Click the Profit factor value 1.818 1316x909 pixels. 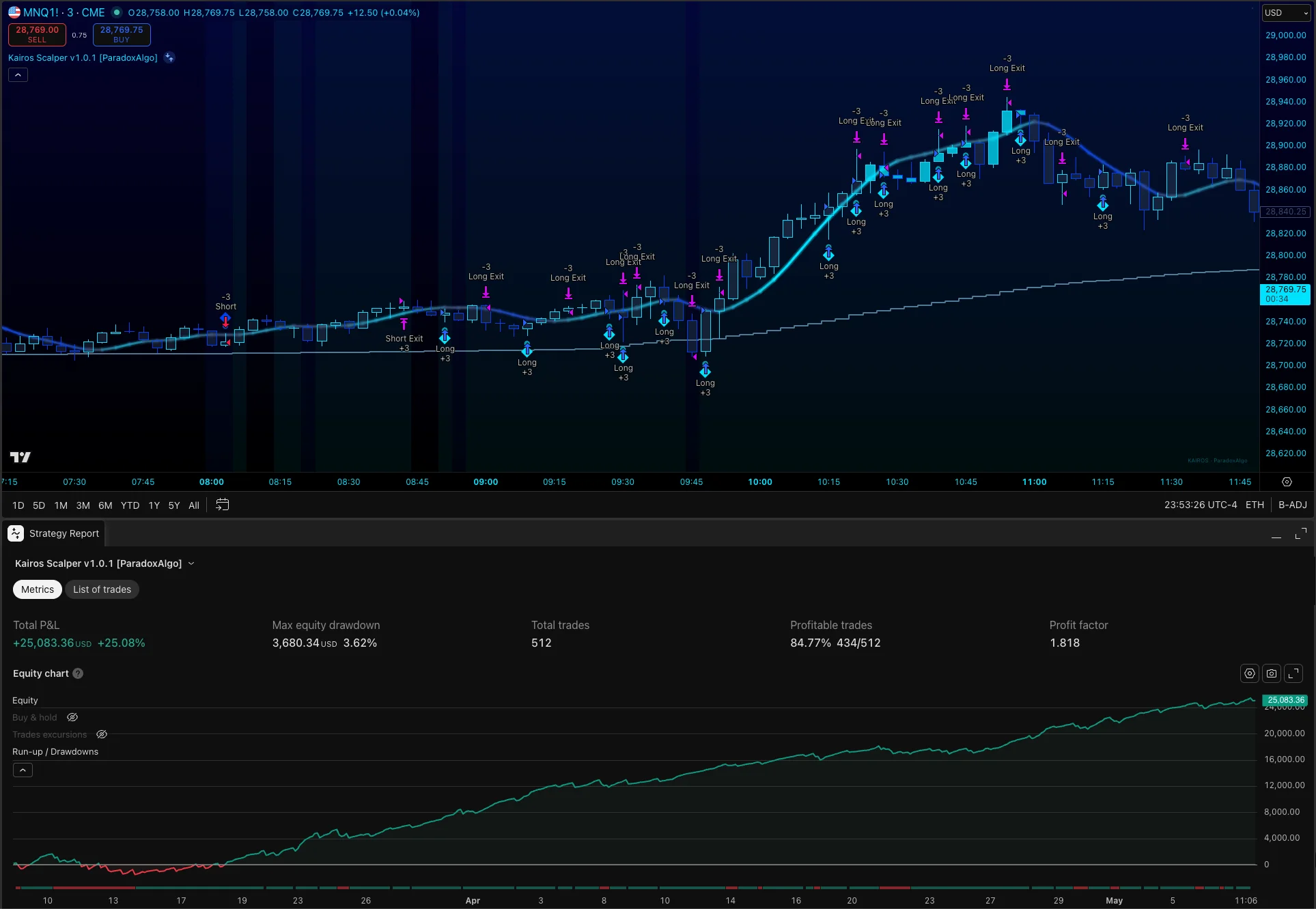(1065, 643)
